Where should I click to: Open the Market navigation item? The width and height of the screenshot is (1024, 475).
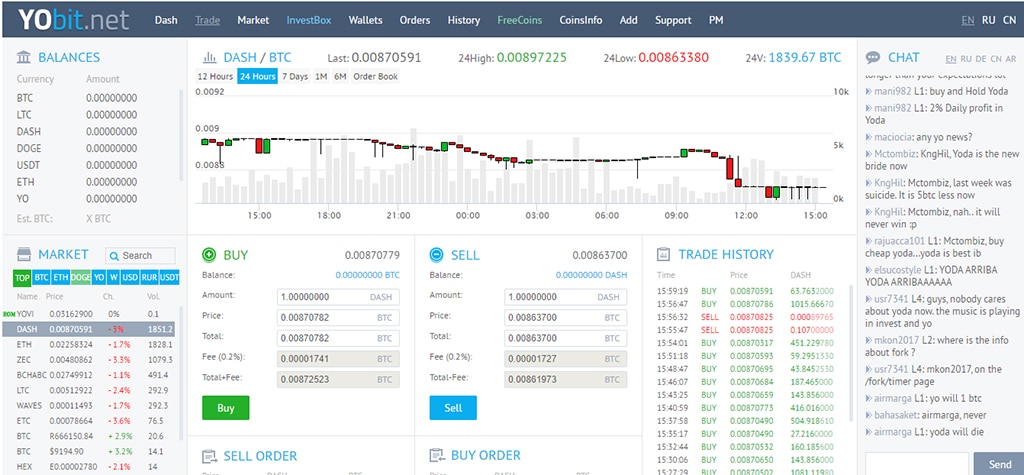(253, 20)
